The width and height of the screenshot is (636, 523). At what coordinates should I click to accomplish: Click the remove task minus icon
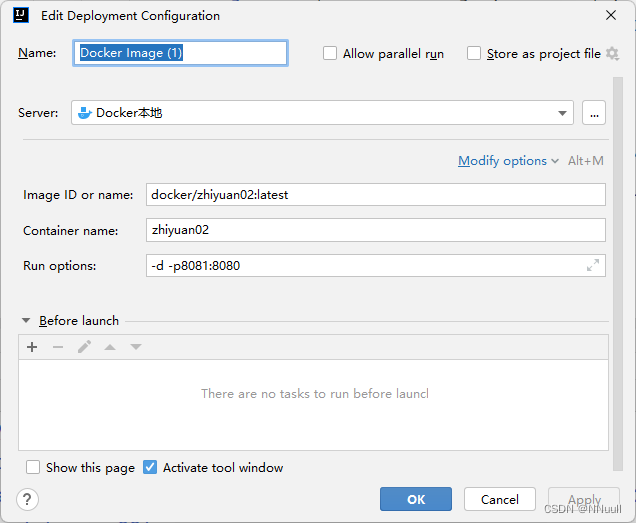(58, 347)
